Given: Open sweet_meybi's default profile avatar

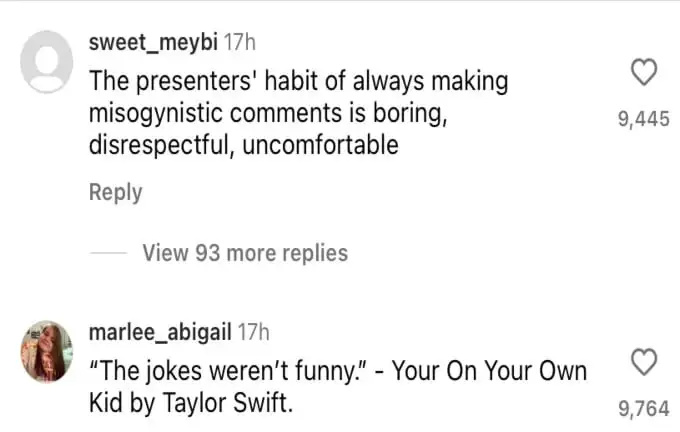Looking at the screenshot, I should pos(47,62).
